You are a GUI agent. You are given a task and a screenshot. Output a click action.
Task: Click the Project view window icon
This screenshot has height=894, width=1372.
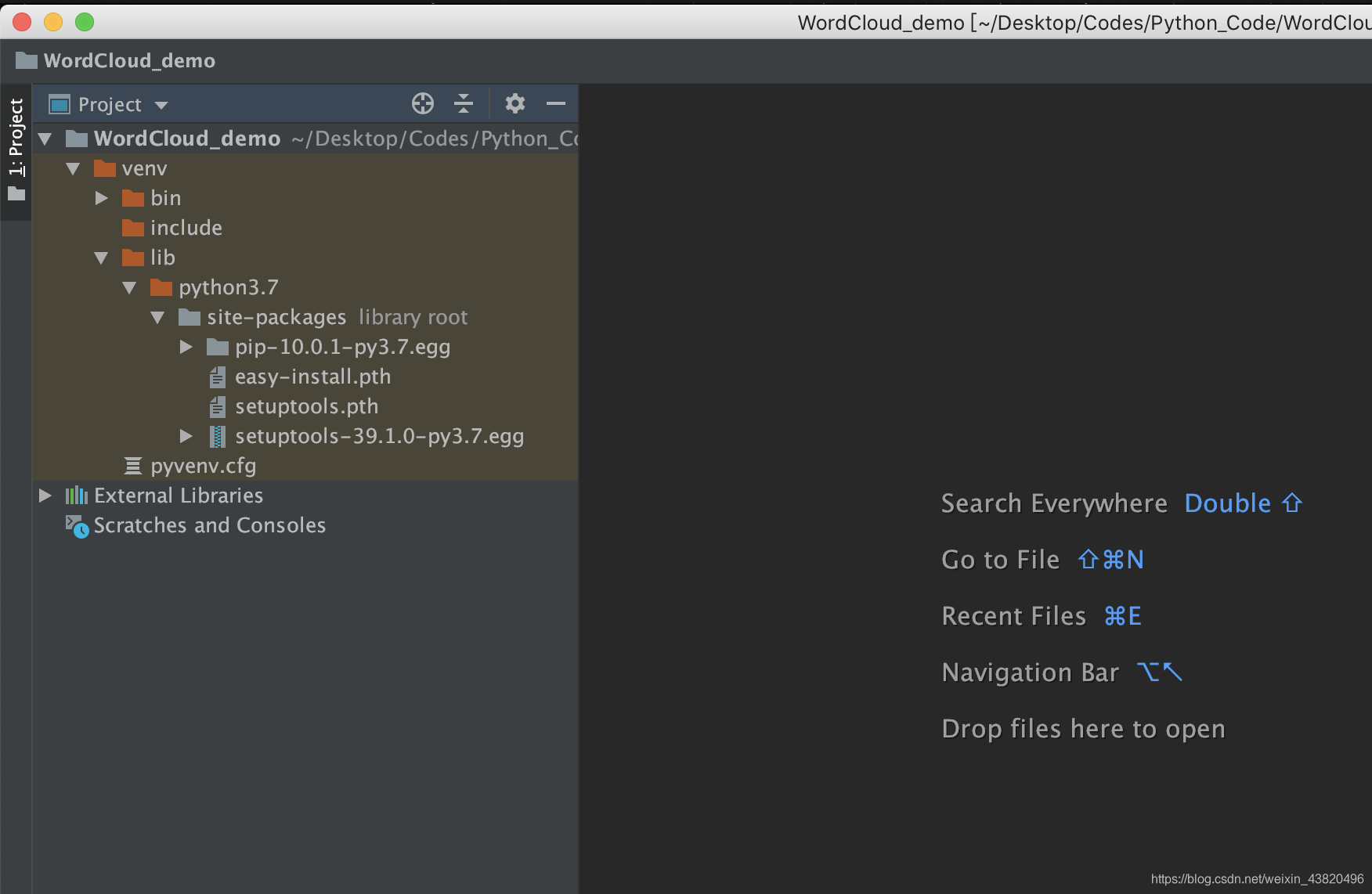60,104
